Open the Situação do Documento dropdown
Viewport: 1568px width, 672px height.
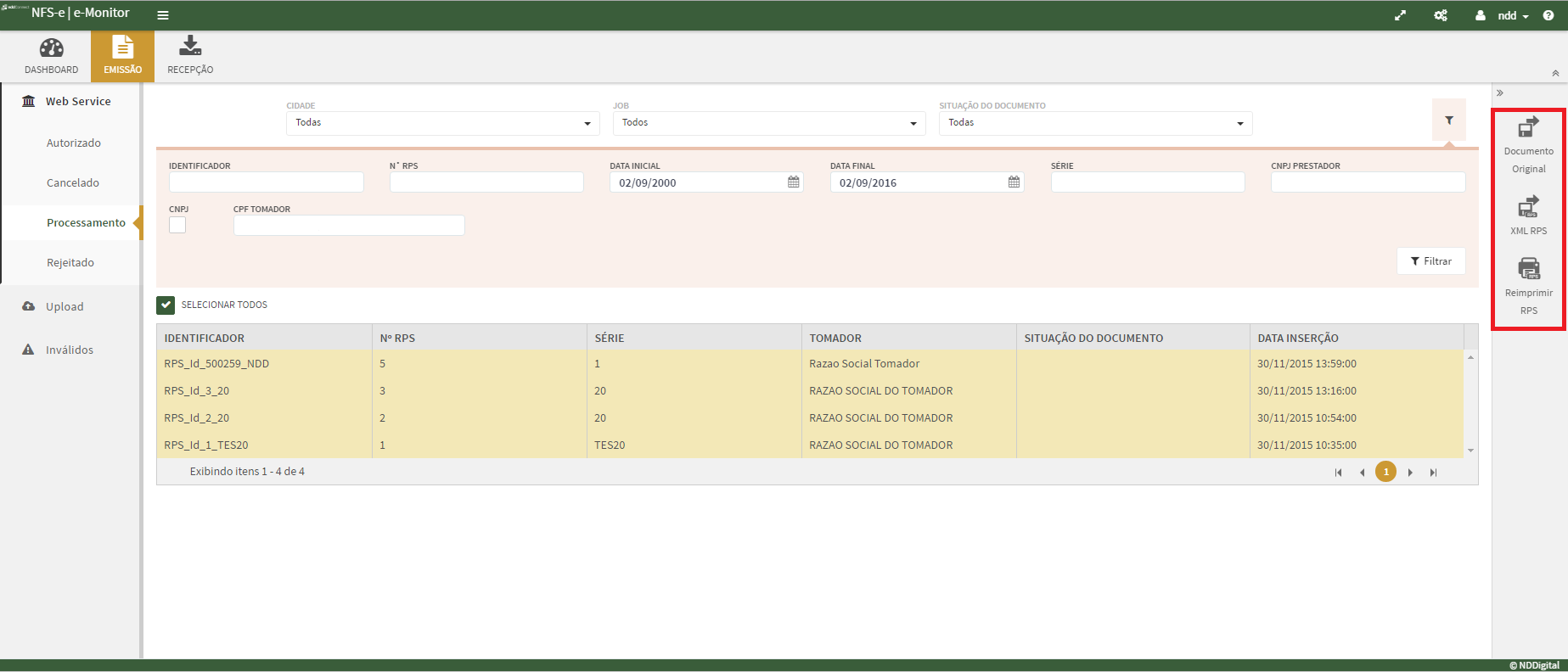(1095, 123)
